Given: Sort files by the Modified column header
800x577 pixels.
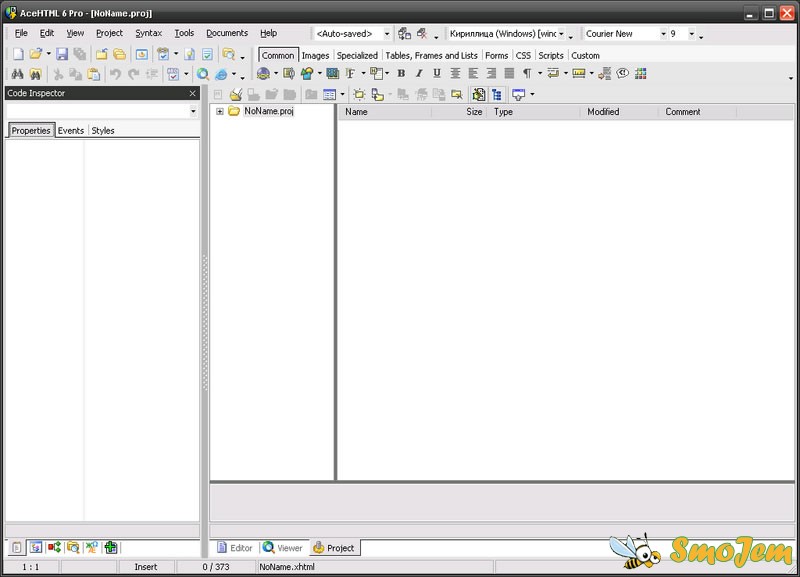Looking at the screenshot, I should pos(619,112).
